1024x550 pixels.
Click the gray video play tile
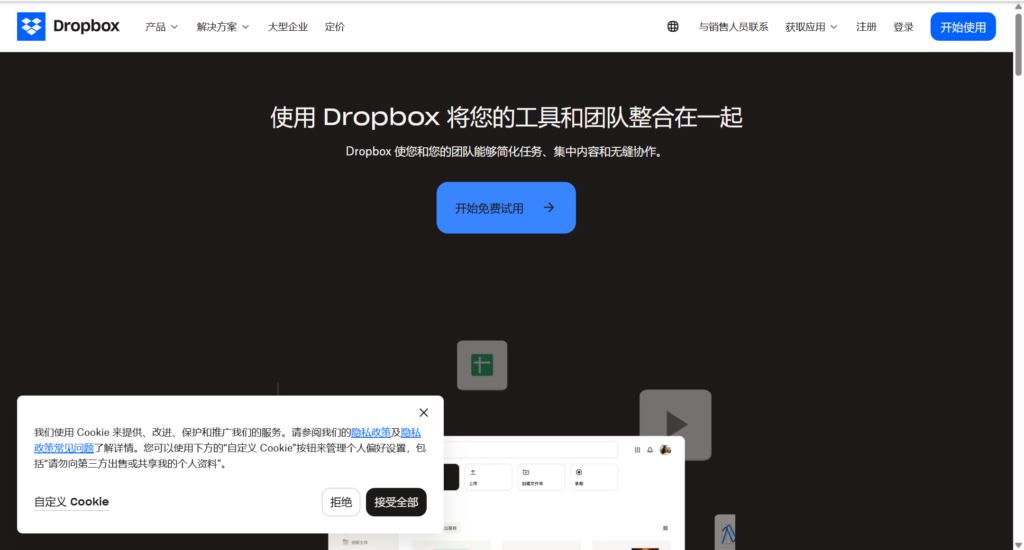tap(675, 425)
